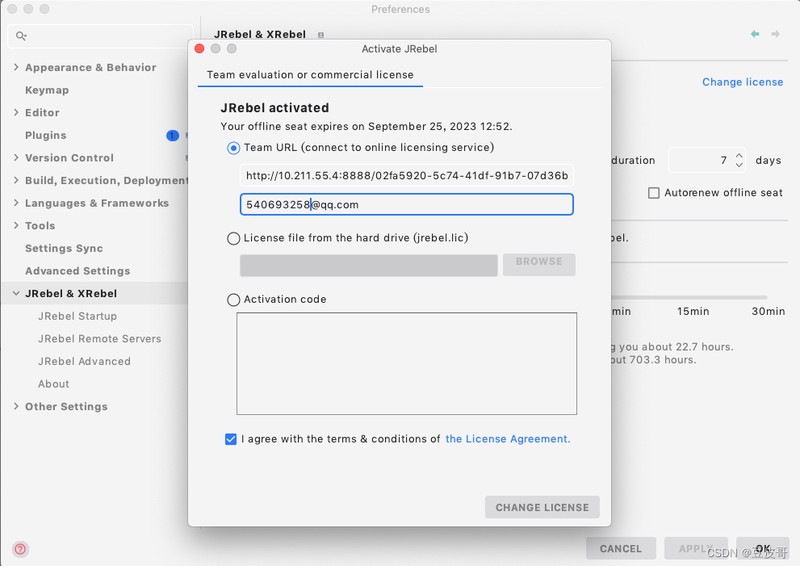This screenshot has width=800, height=566.
Task: Click the Plugins update badge
Action: pos(172,135)
